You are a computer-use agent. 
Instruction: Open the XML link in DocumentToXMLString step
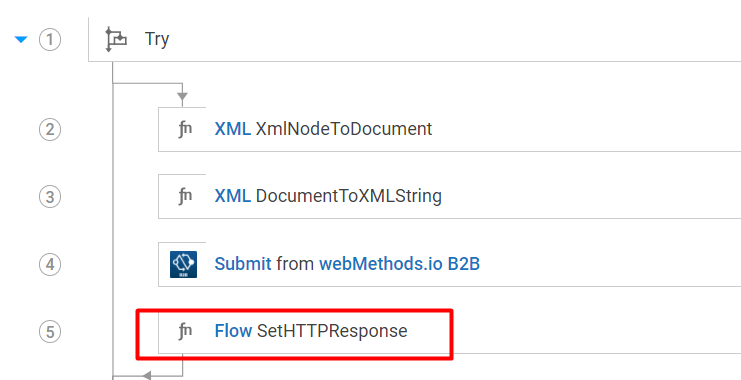coord(233,196)
